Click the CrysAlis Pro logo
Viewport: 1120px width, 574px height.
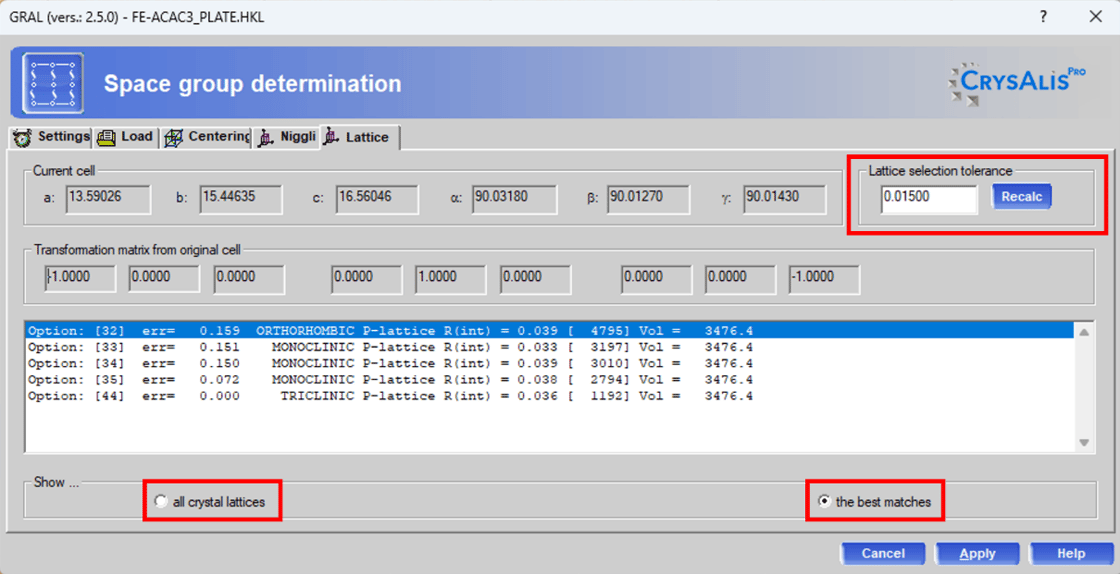1016,84
